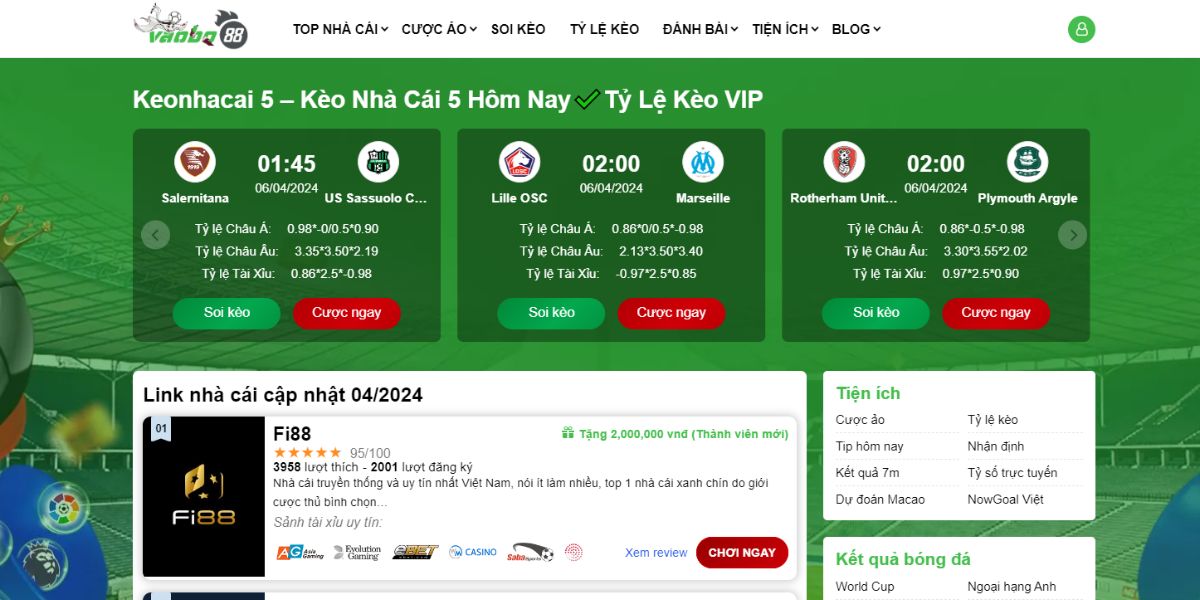Advance to next match slide arrow

(1072, 235)
